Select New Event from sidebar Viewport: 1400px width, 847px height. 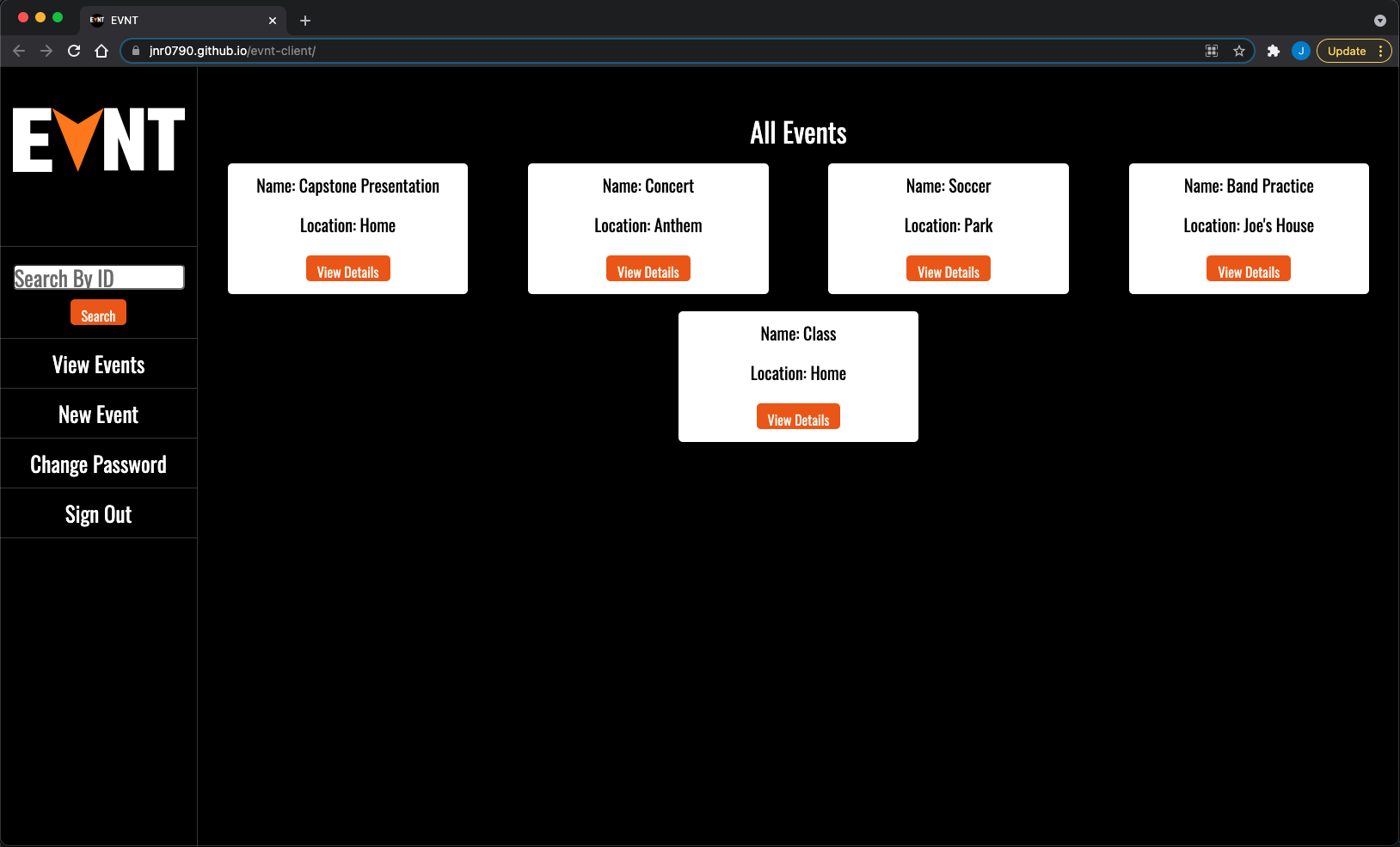point(99,414)
